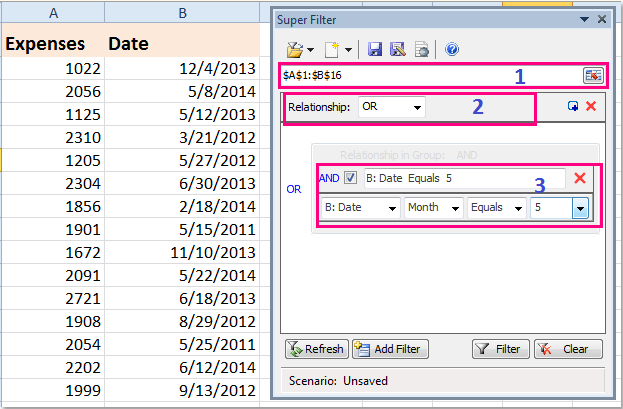Expand the open scenario dropdown arrow

click(x=311, y=50)
